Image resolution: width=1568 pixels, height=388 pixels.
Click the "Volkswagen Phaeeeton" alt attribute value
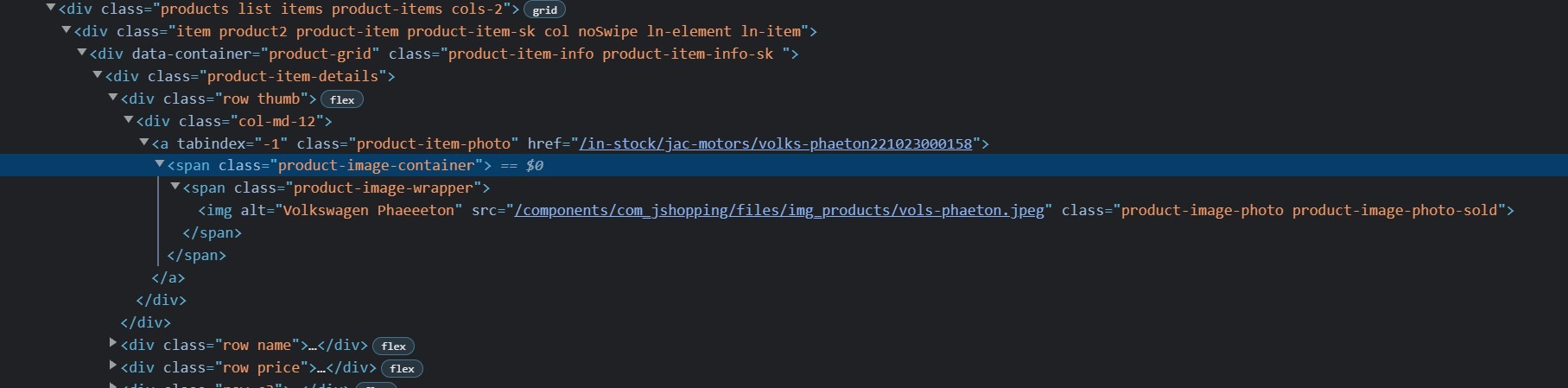click(x=372, y=210)
